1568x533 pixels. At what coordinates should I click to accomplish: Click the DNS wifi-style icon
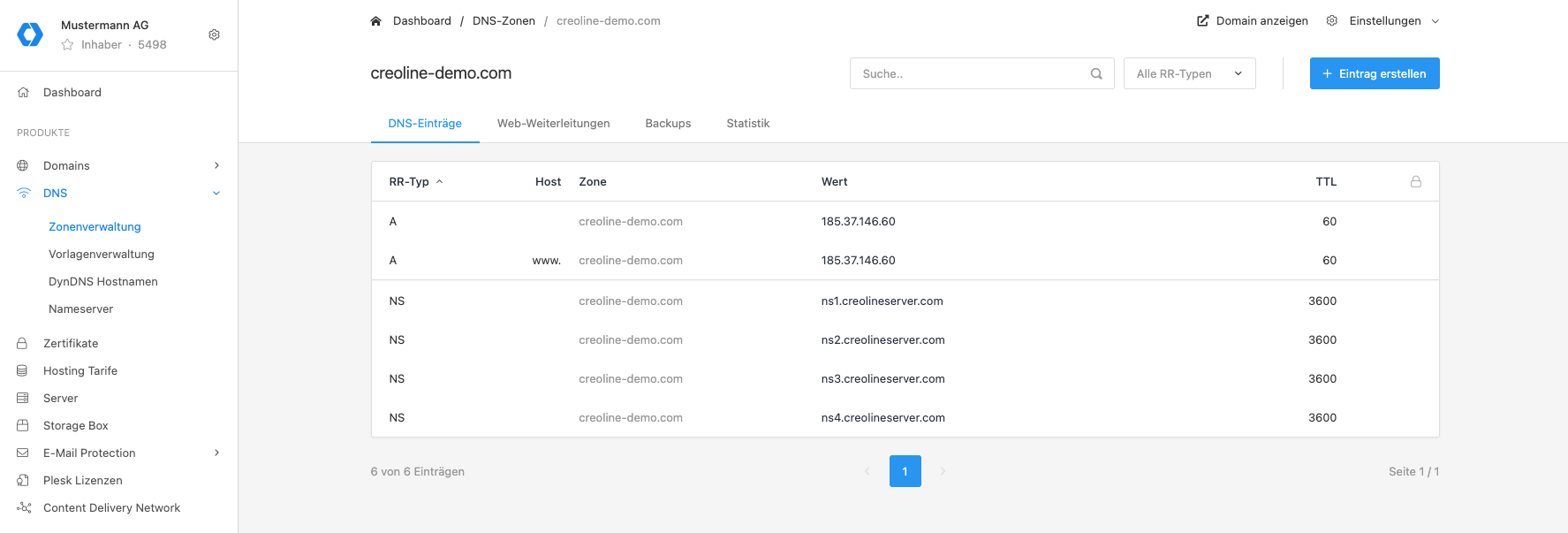23,193
